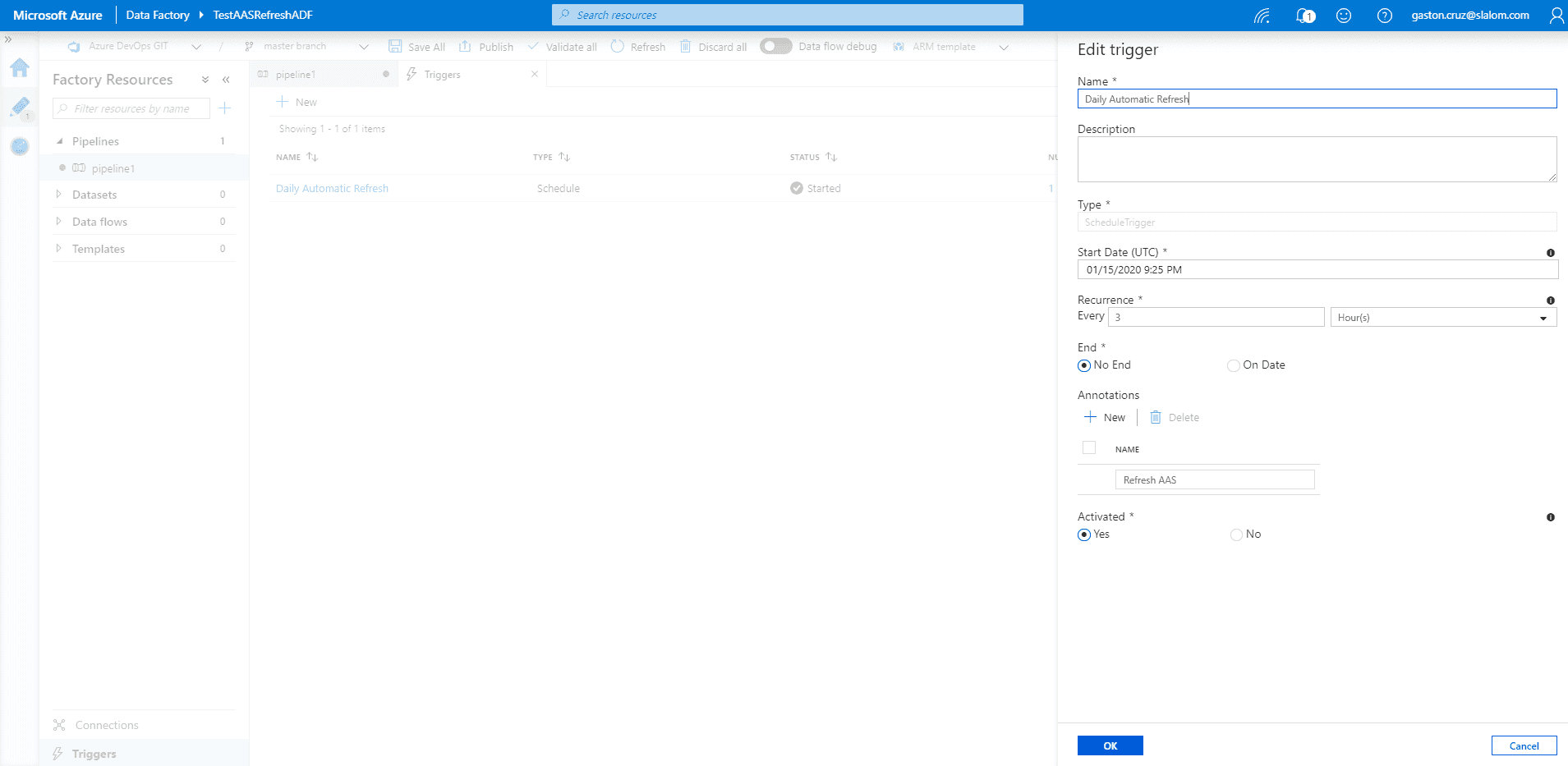Open the ARM template dropdown chevron
1568x766 pixels.
[x=1004, y=47]
